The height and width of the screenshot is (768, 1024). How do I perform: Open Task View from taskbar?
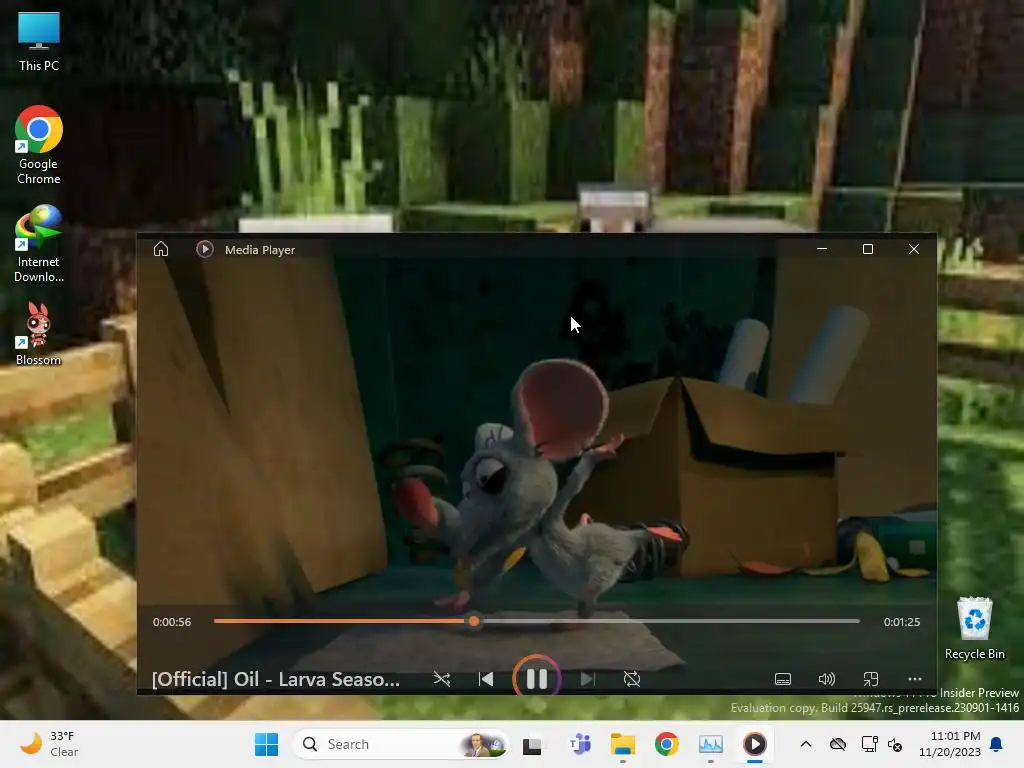[532, 744]
